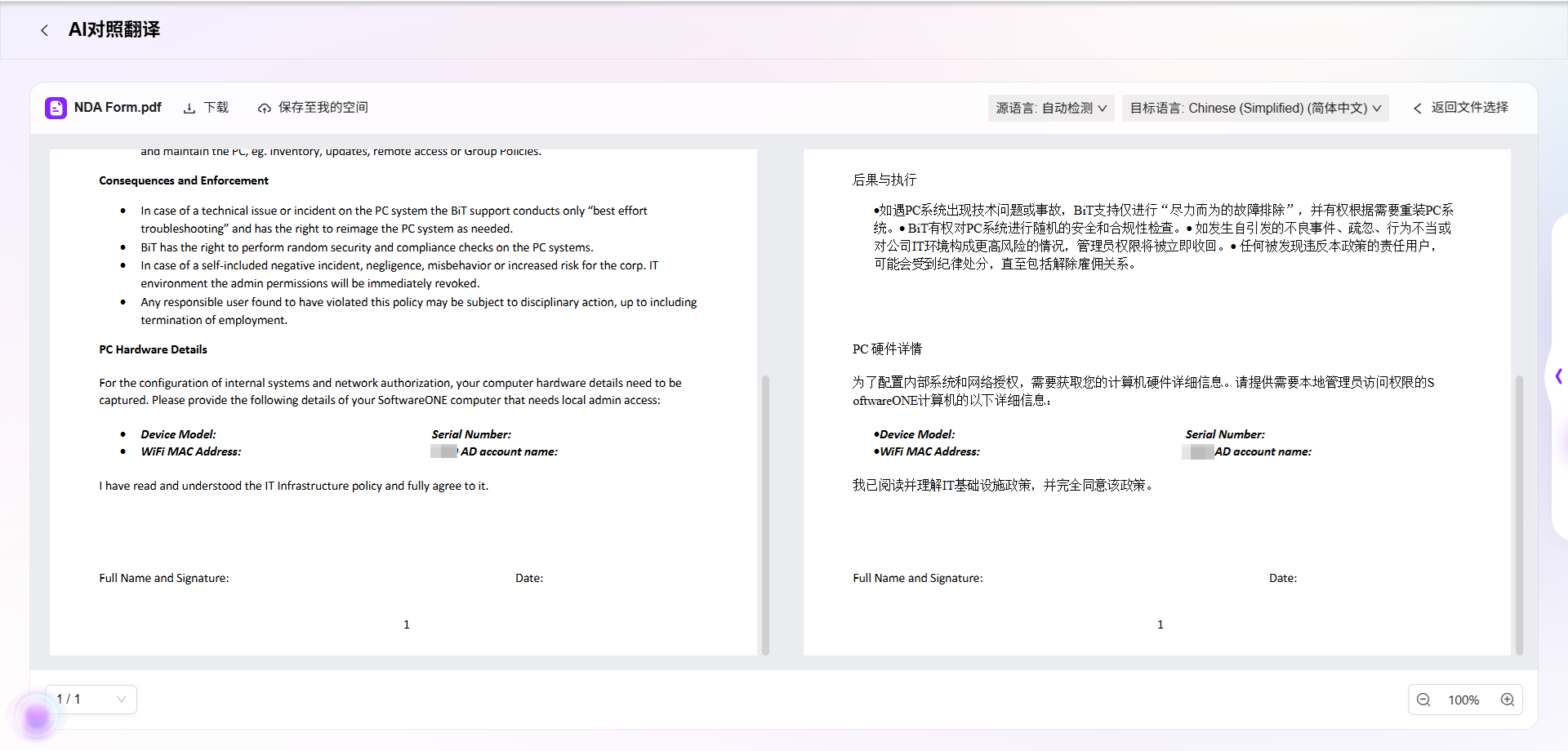Click AD account name: in the translated document
This screenshot has width=1568, height=751.
1263,451
